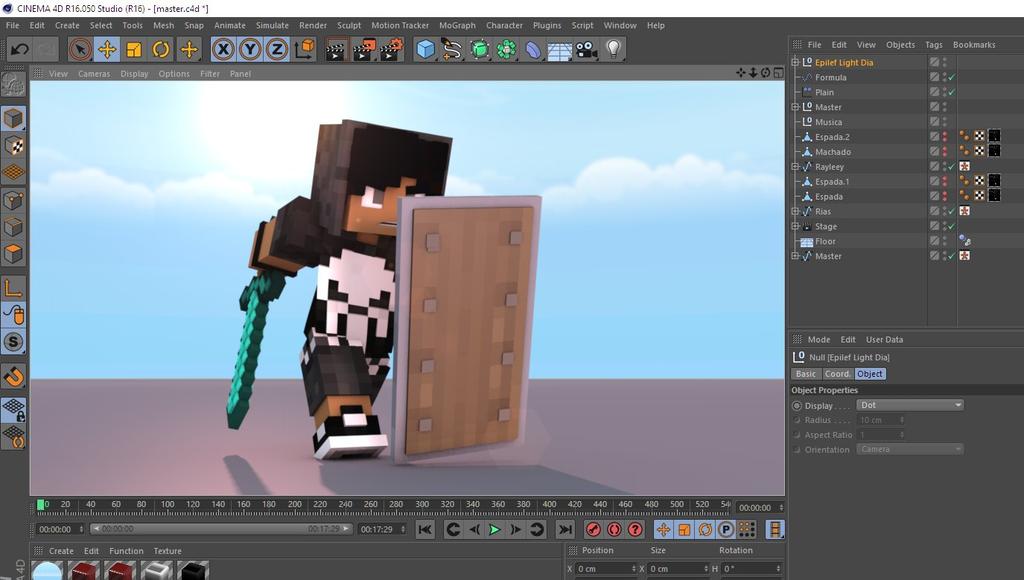This screenshot has height=580, width=1024.
Task: Open the spline pen tool icon
Action: click(451, 50)
